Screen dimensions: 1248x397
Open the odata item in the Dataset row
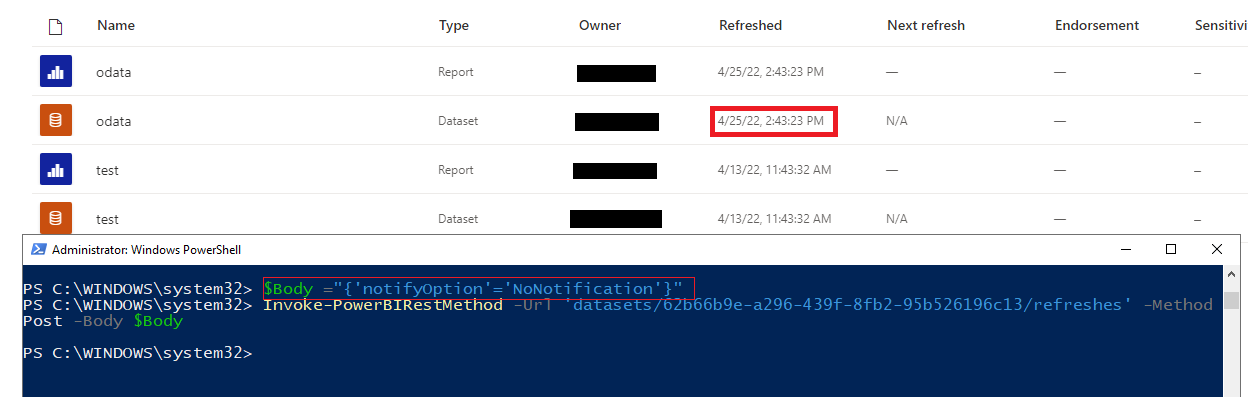click(x=113, y=121)
